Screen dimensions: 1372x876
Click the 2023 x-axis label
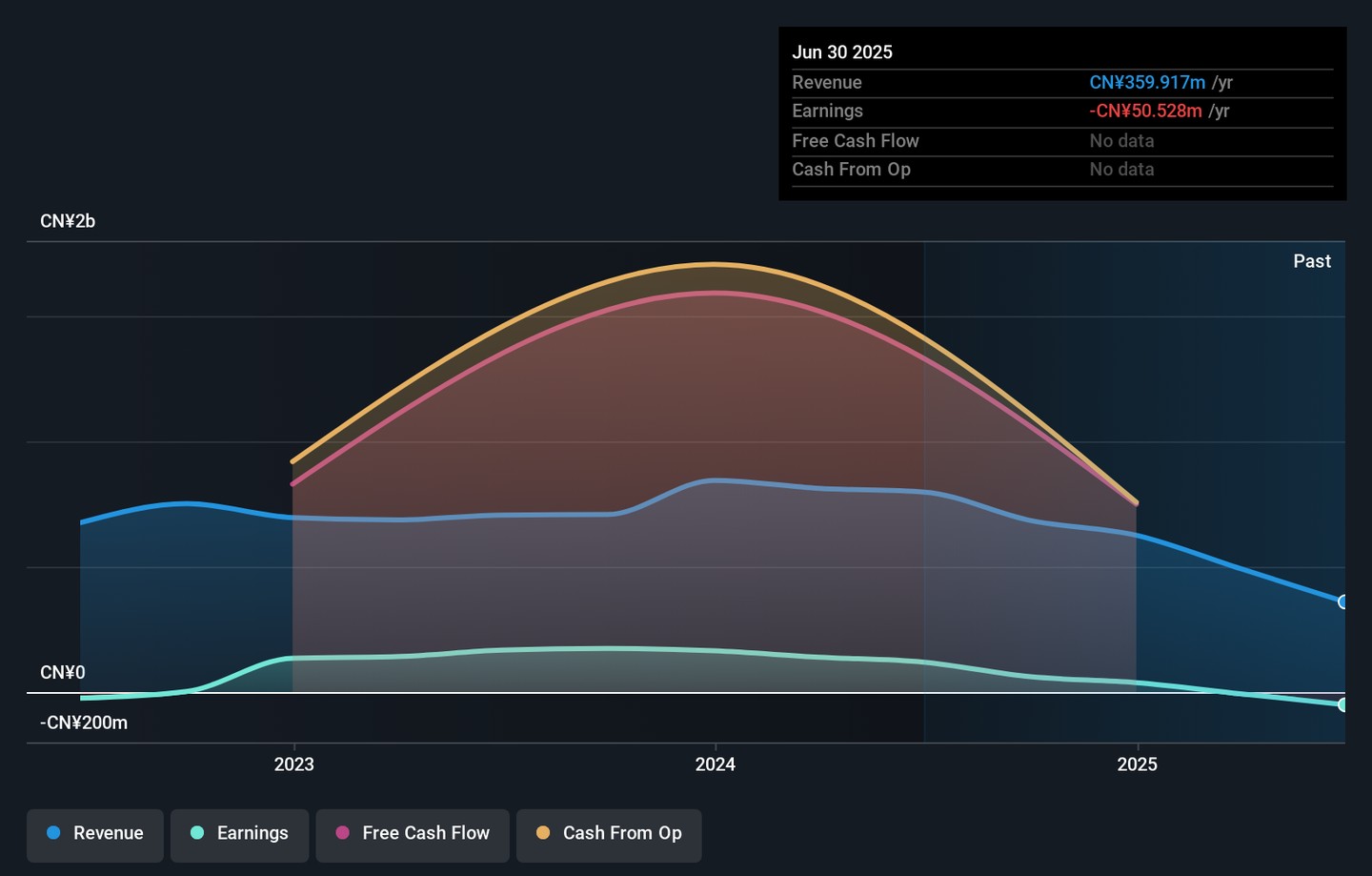(293, 764)
